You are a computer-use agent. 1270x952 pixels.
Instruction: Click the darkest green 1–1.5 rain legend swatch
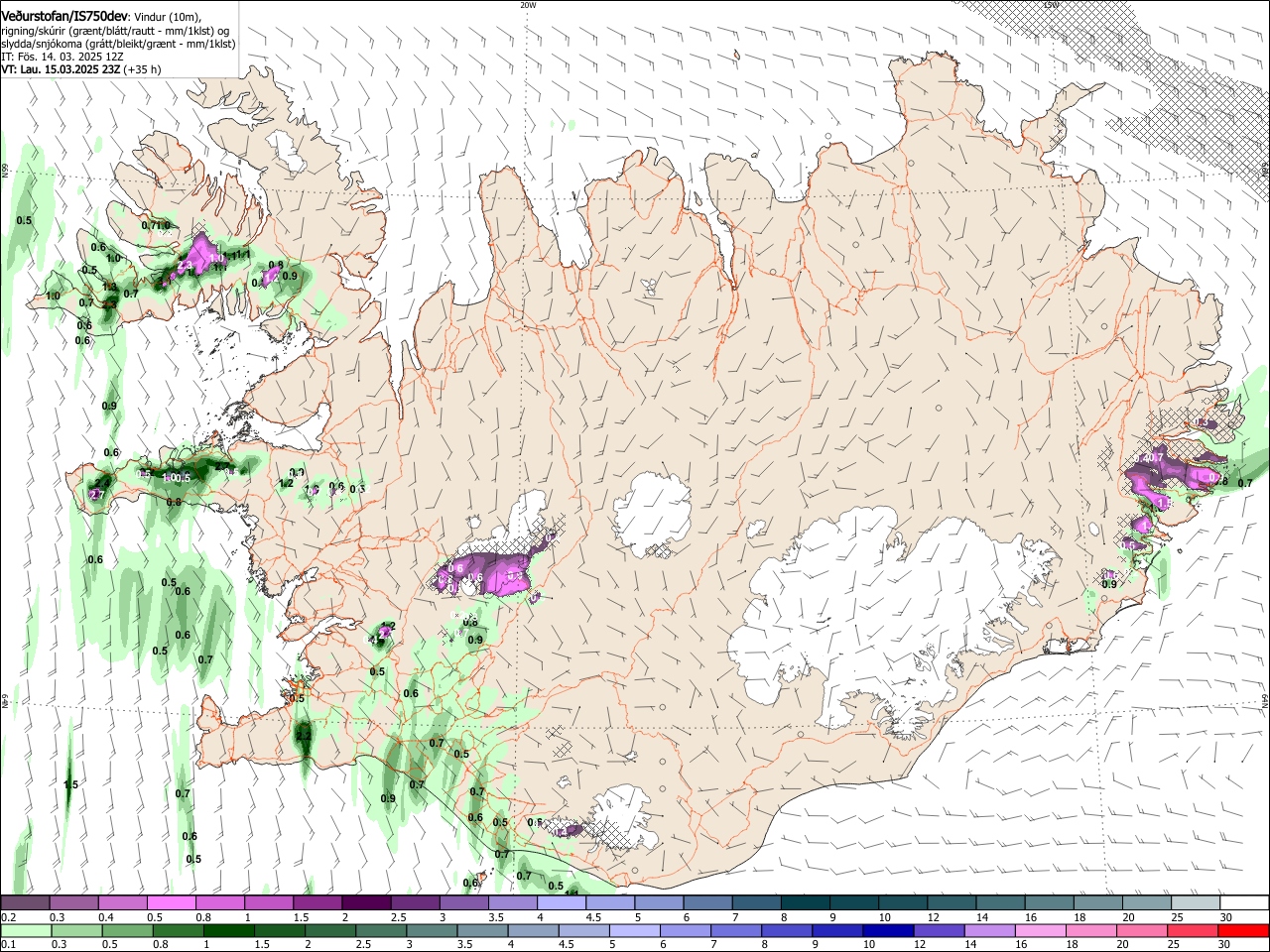point(229,930)
